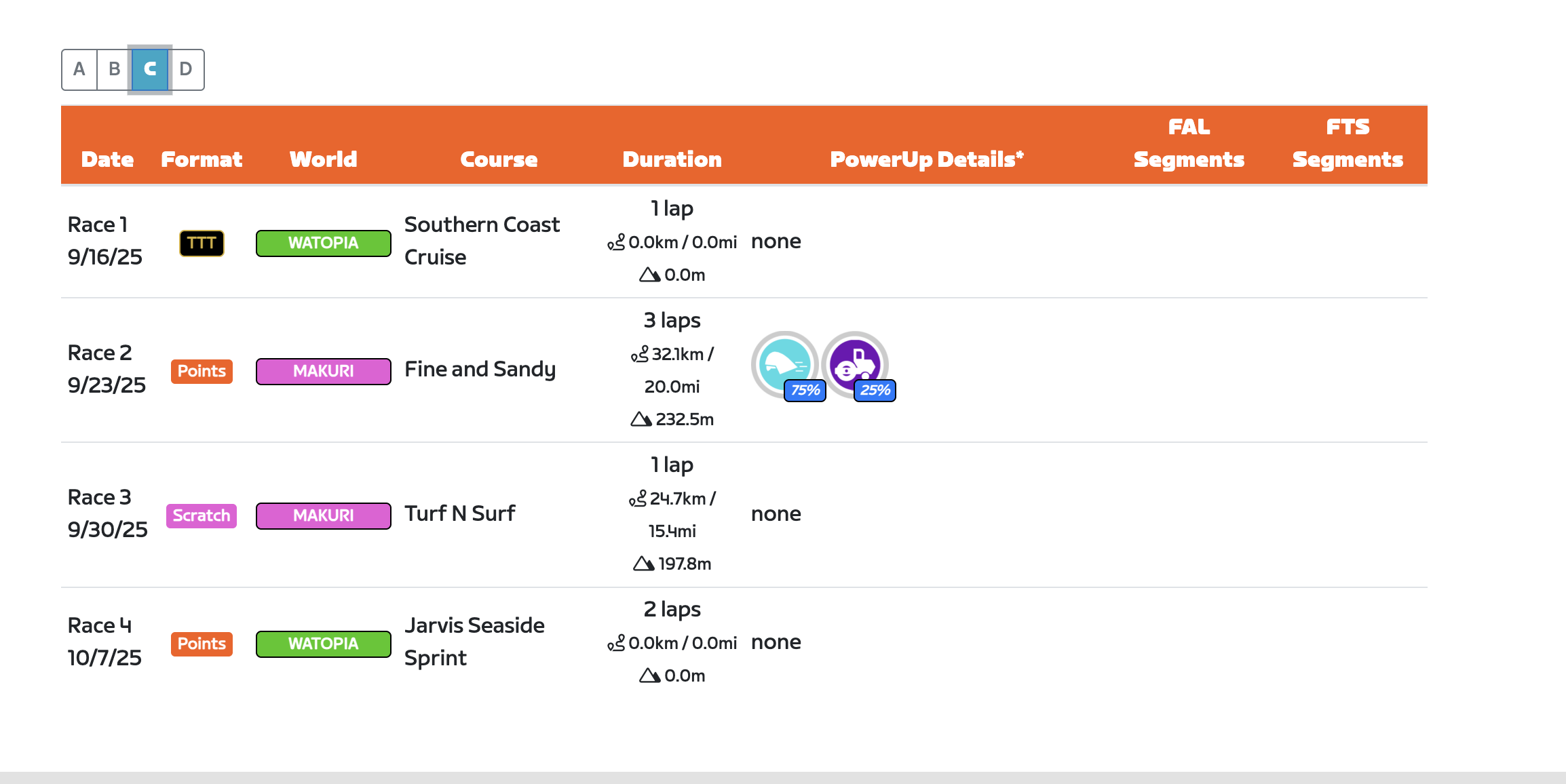The image size is (1566, 784).
Task: Click the 75% powerup probability badge
Action: [x=805, y=391]
